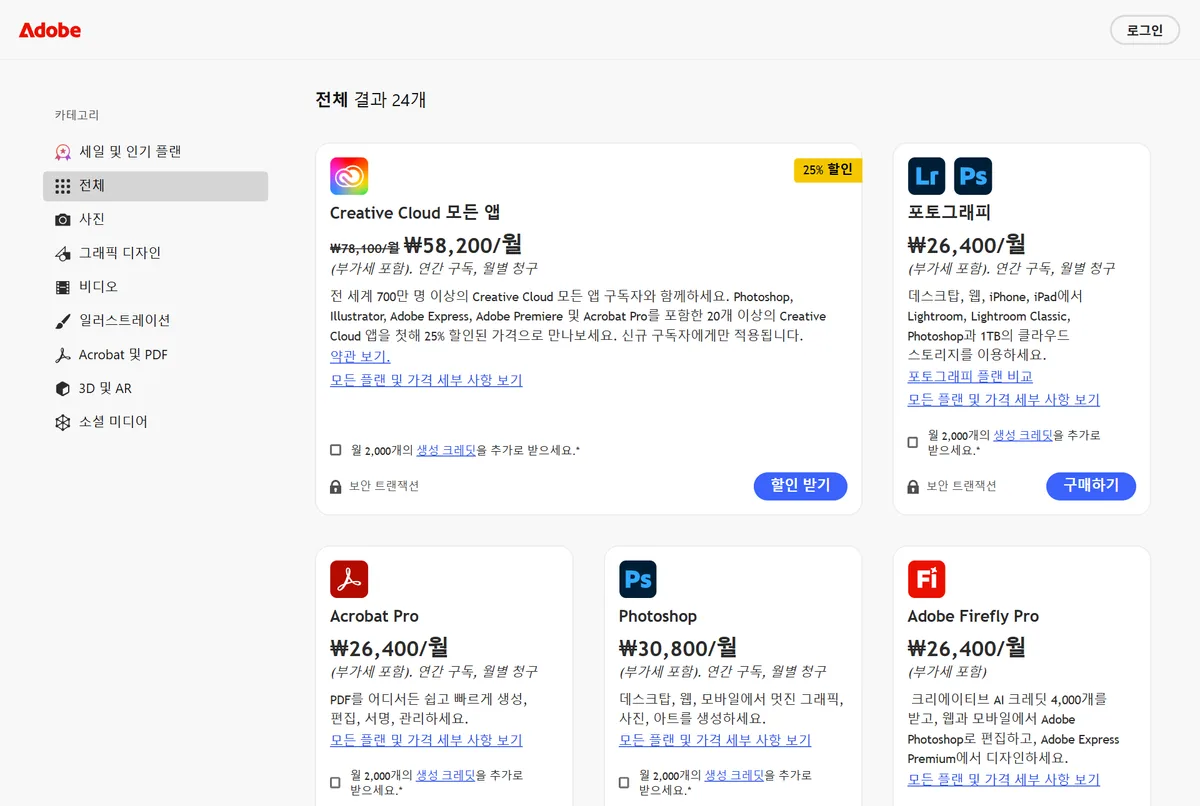Open 생성 크레딧 link in Acrobat Pro card
Image resolution: width=1200 pixels, height=806 pixels.
tap(445, 775)
